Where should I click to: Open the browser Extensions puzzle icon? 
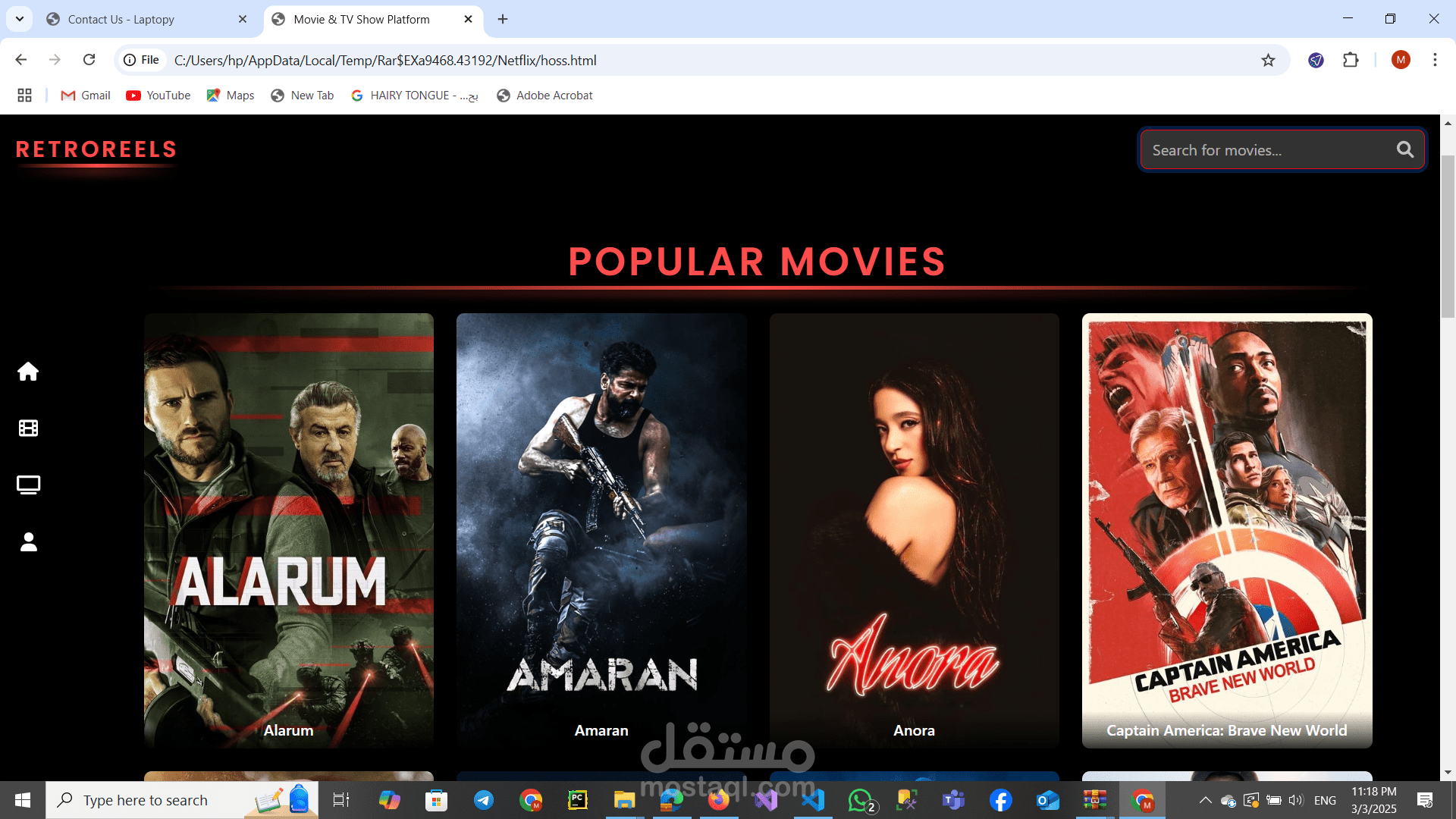(x=1351, y=60)
